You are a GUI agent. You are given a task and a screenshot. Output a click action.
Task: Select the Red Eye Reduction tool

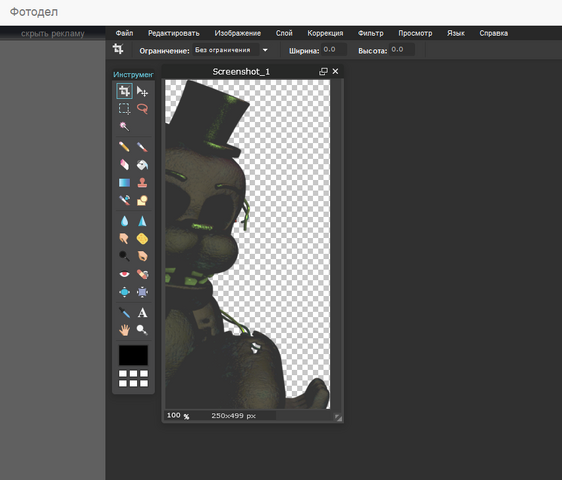124,274
